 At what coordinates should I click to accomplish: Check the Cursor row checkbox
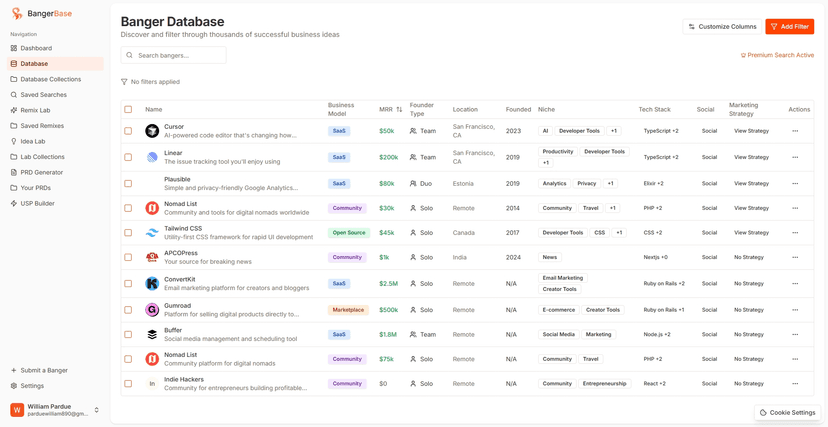pyautogui.click(x=128, y=131)
